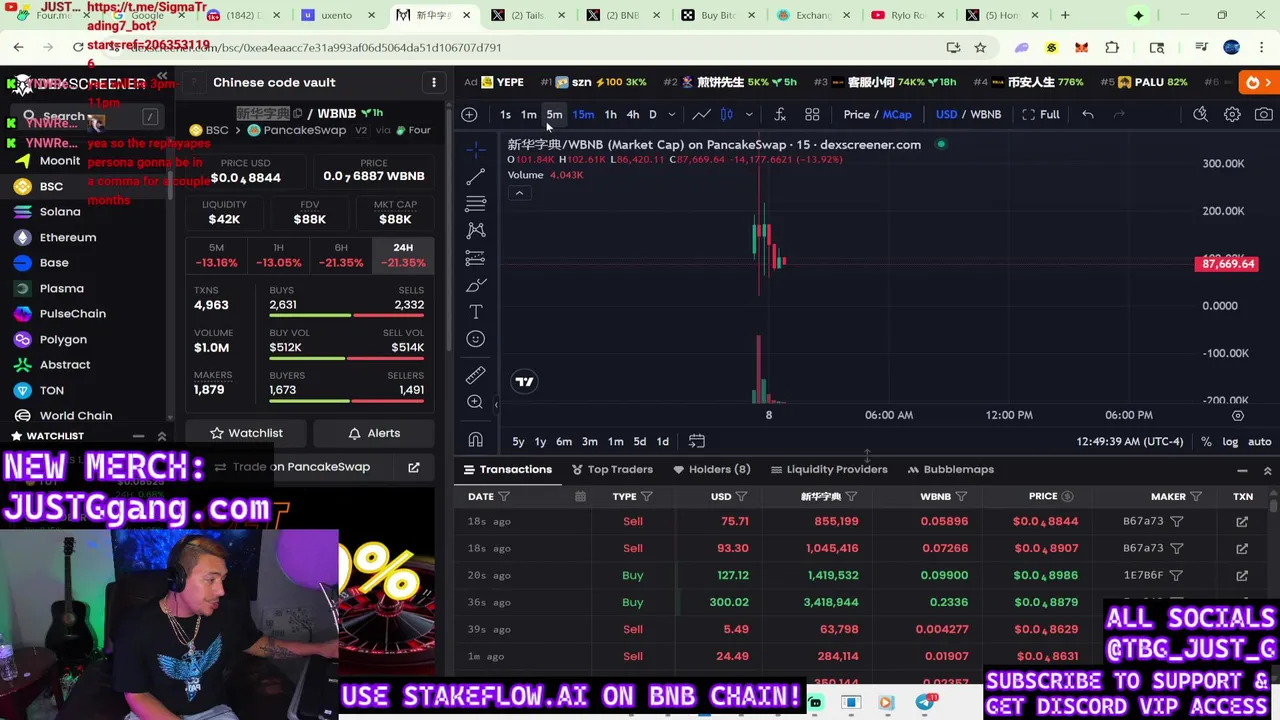The height and width of the screenshot is (720, 1280).
Task: Open the chart layout grid selector
Action: point(812,114)
